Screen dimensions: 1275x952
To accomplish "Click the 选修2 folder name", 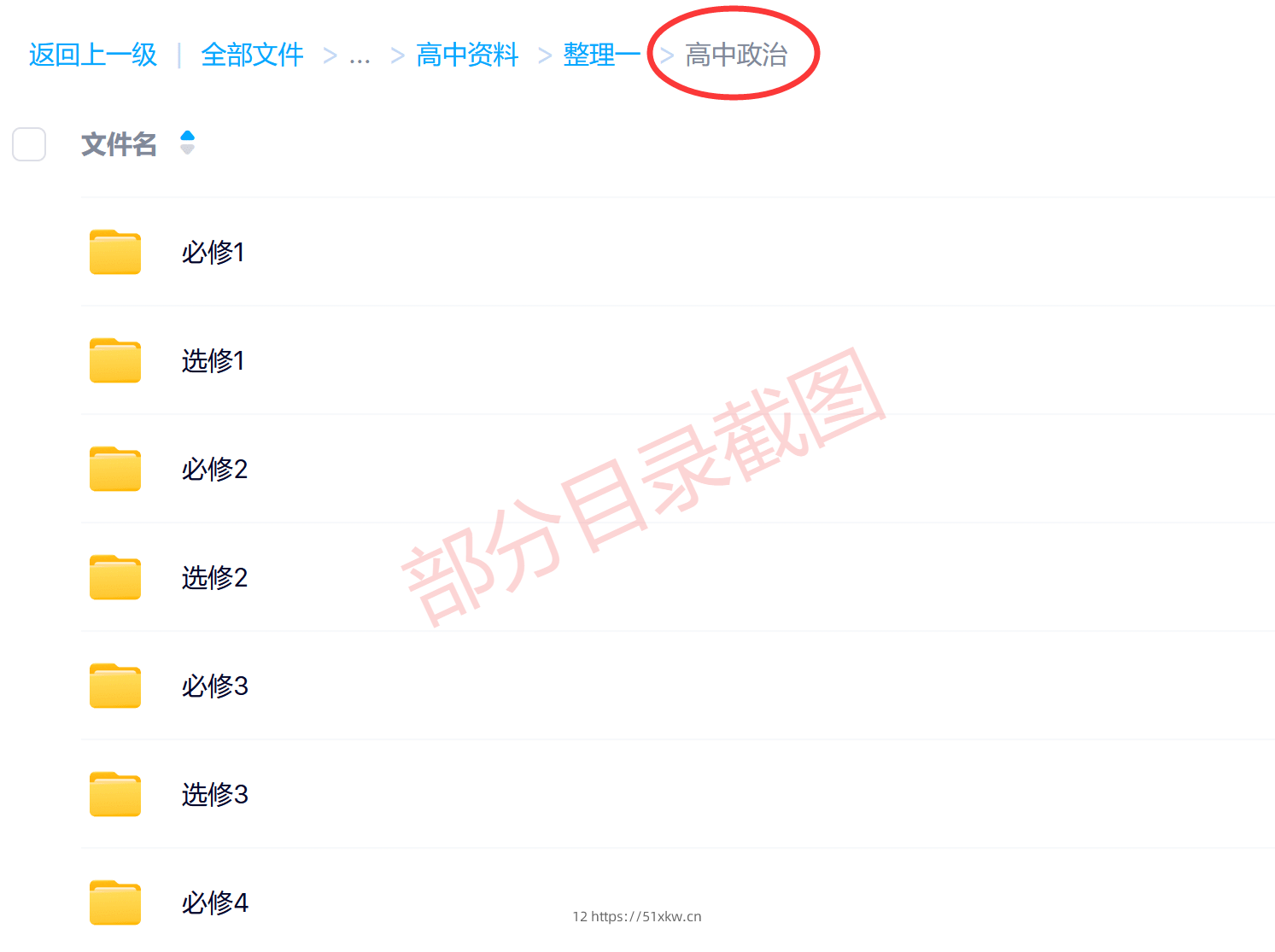I will coord(214,577).
